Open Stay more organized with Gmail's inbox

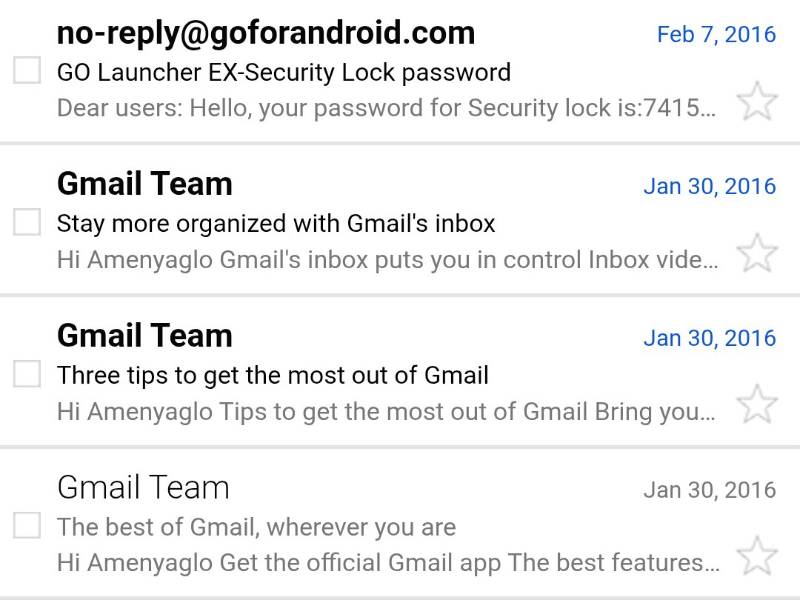tap(276, 224)
